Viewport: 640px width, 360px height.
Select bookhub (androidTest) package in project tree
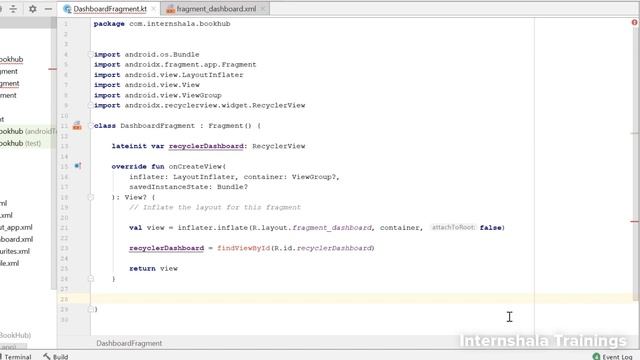pos(27,131)
